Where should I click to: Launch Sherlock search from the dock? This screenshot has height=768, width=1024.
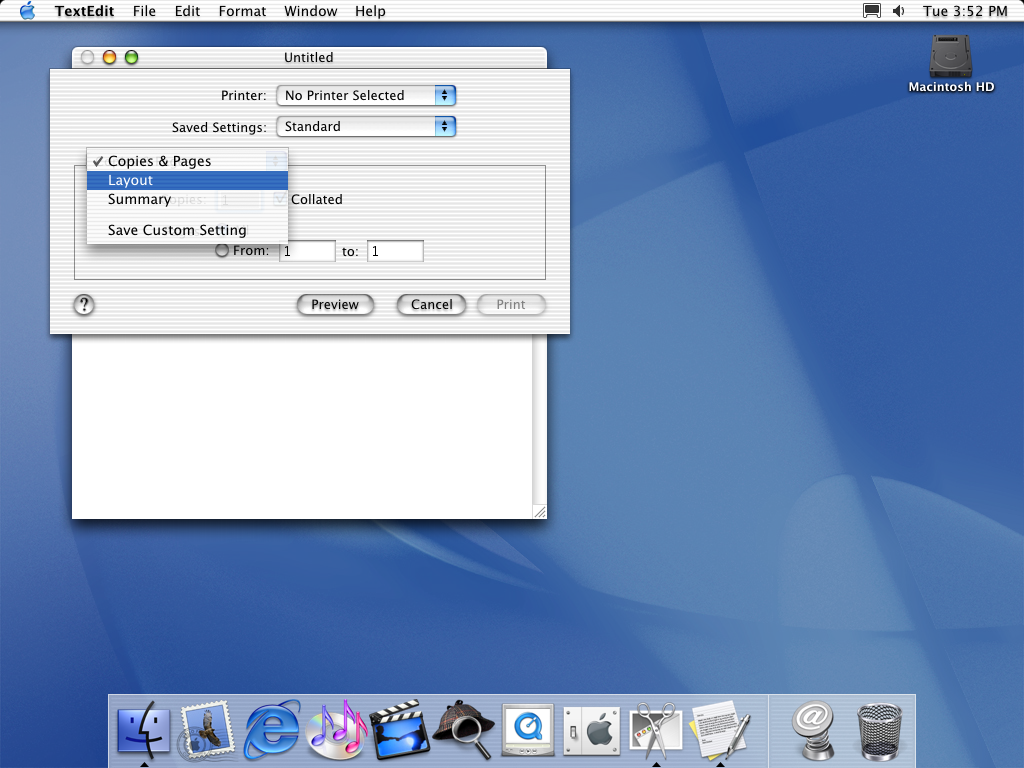(x=464, y=729)
